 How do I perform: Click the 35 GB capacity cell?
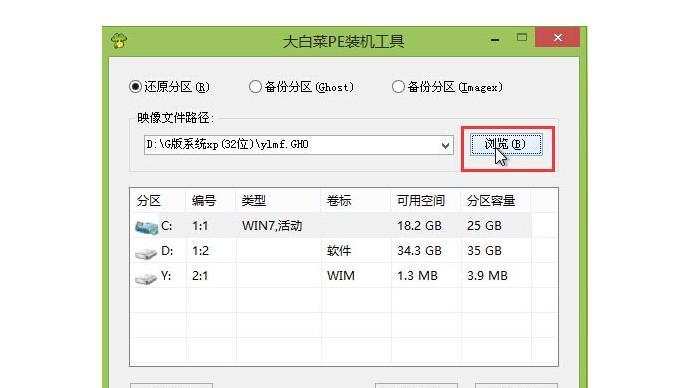484,251
